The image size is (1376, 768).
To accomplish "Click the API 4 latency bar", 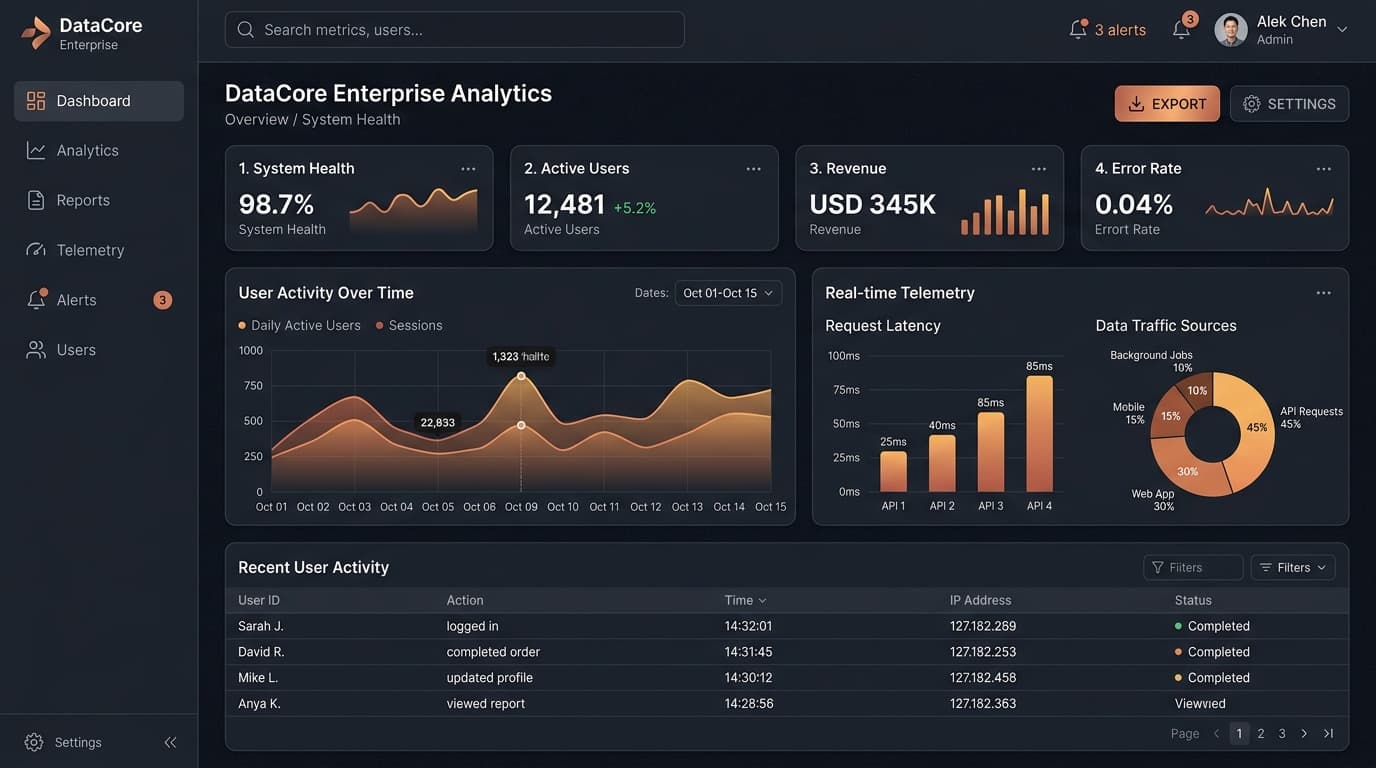I will (x=1040, y=433).
